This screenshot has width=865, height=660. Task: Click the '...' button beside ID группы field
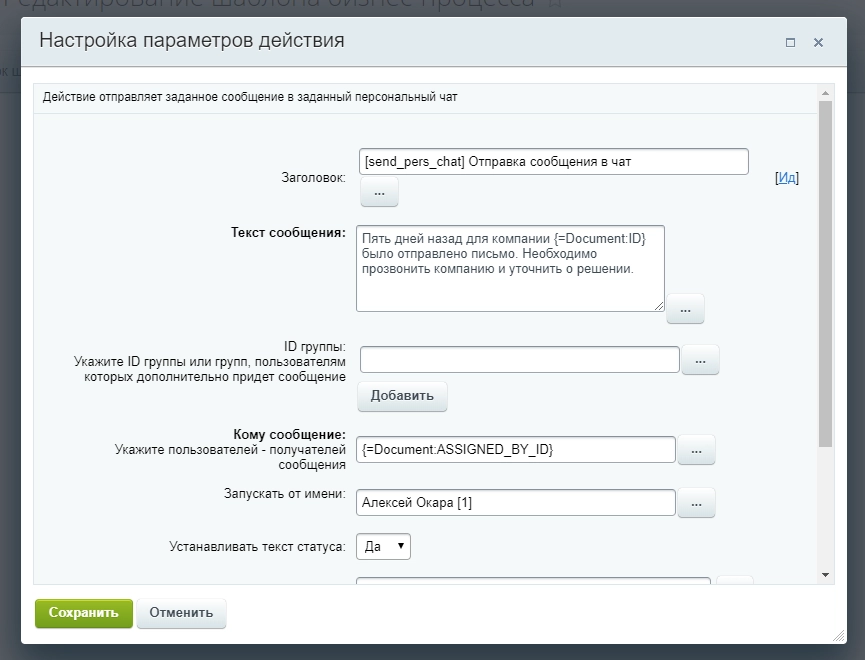(700, 360)
